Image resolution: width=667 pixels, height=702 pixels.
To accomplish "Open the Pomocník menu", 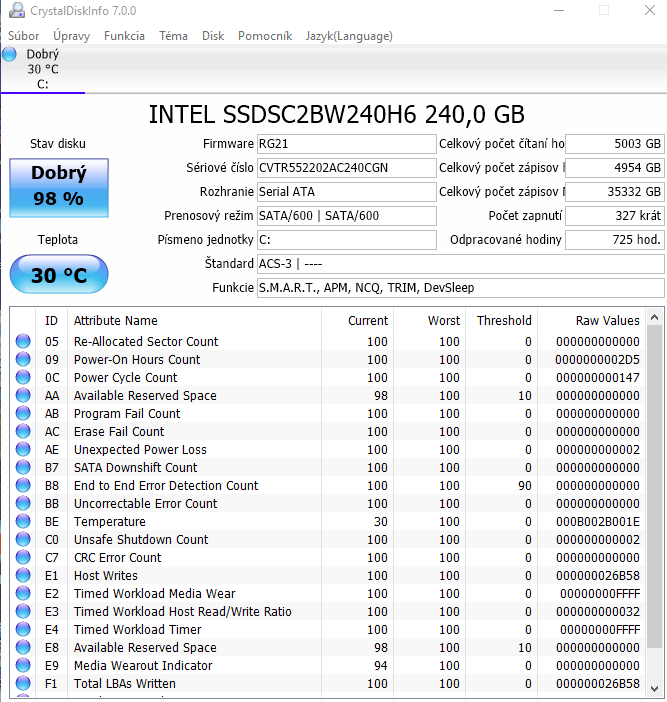I will point(265,36).
